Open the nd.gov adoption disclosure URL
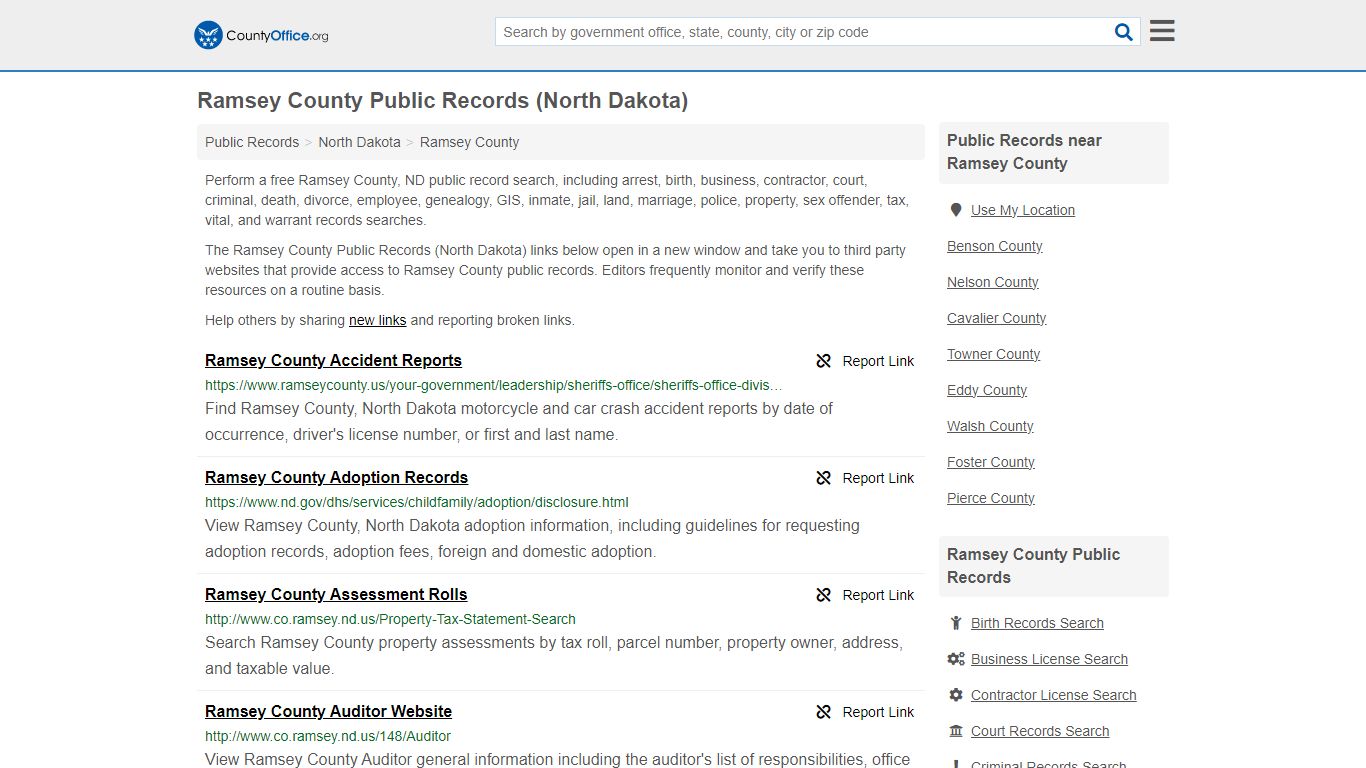Screen dimensions: 1366x768 [417, 502]
